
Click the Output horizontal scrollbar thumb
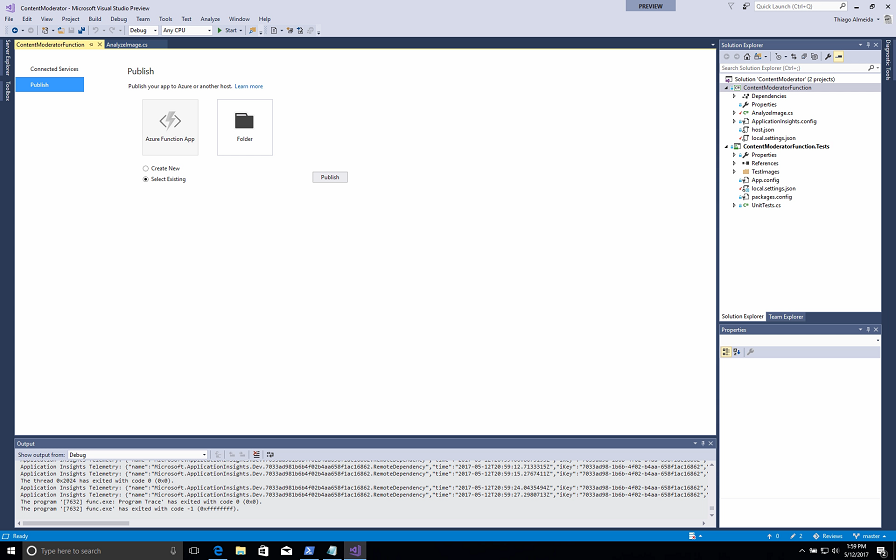(75, 523)
